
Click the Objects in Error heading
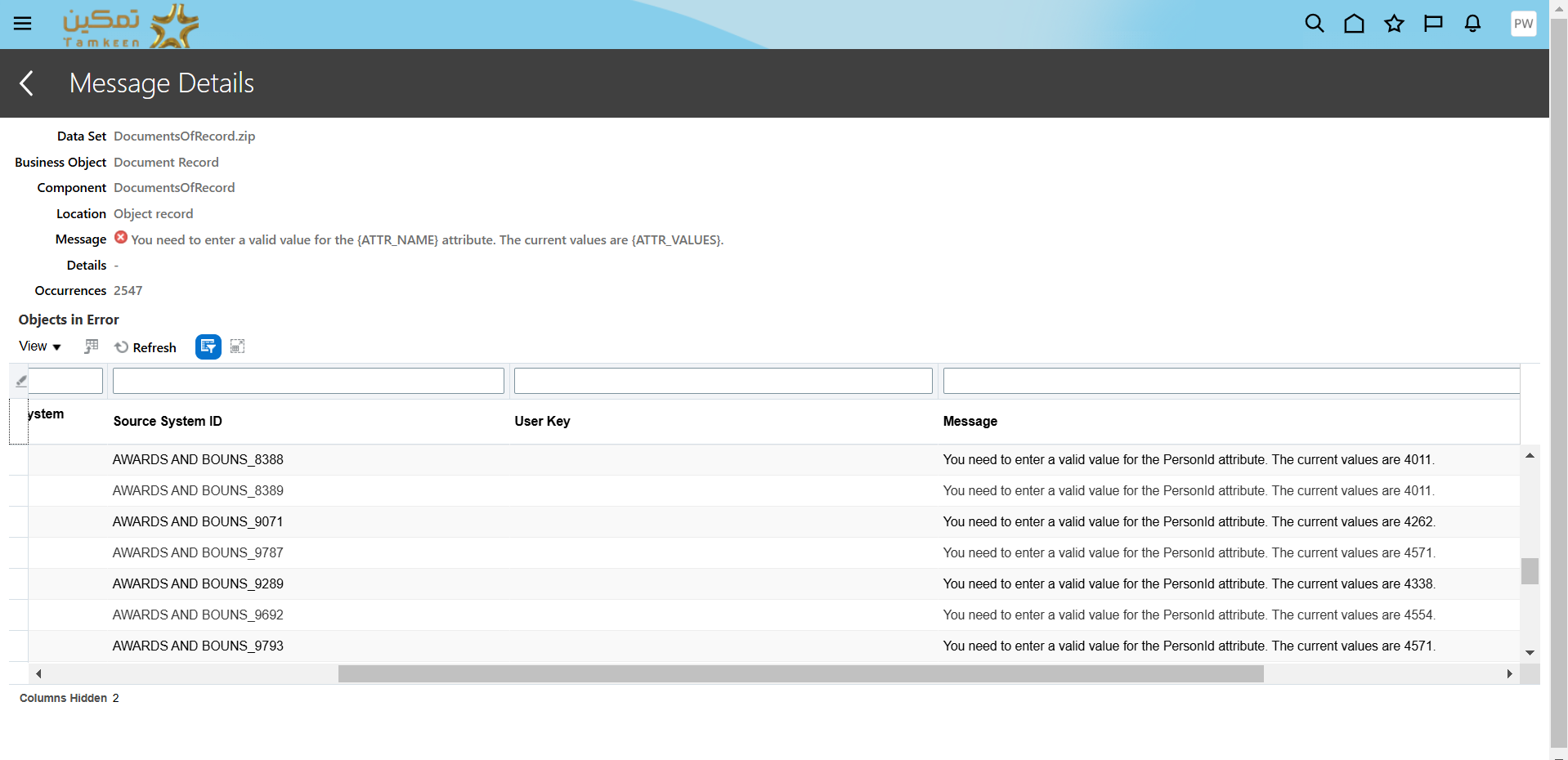(x=69, y=320)
